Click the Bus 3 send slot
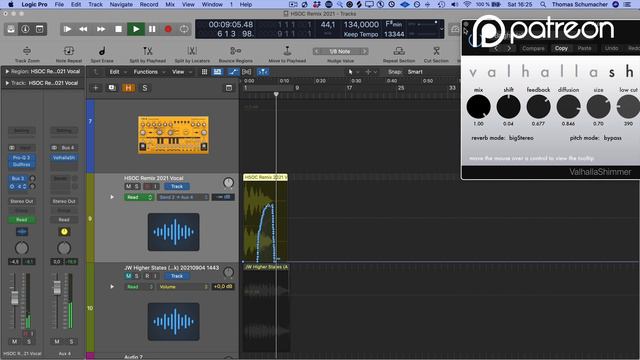640x360 pixels. pos(18,178)
